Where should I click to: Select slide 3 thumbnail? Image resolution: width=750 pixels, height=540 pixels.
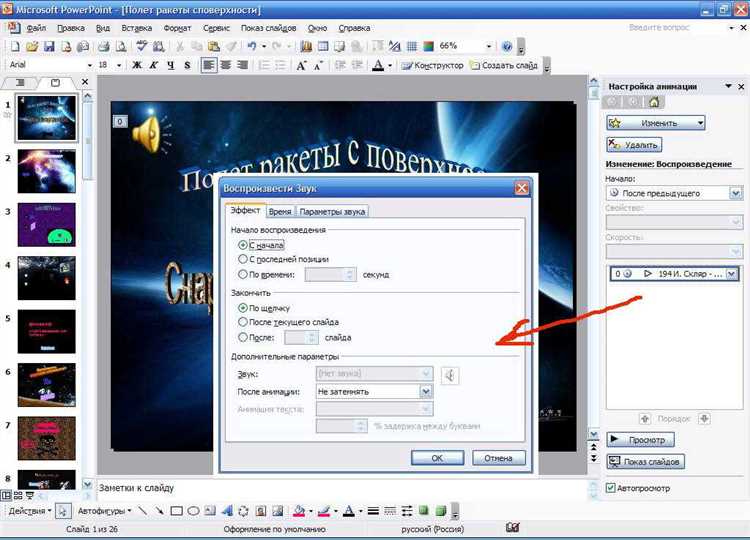46,224
